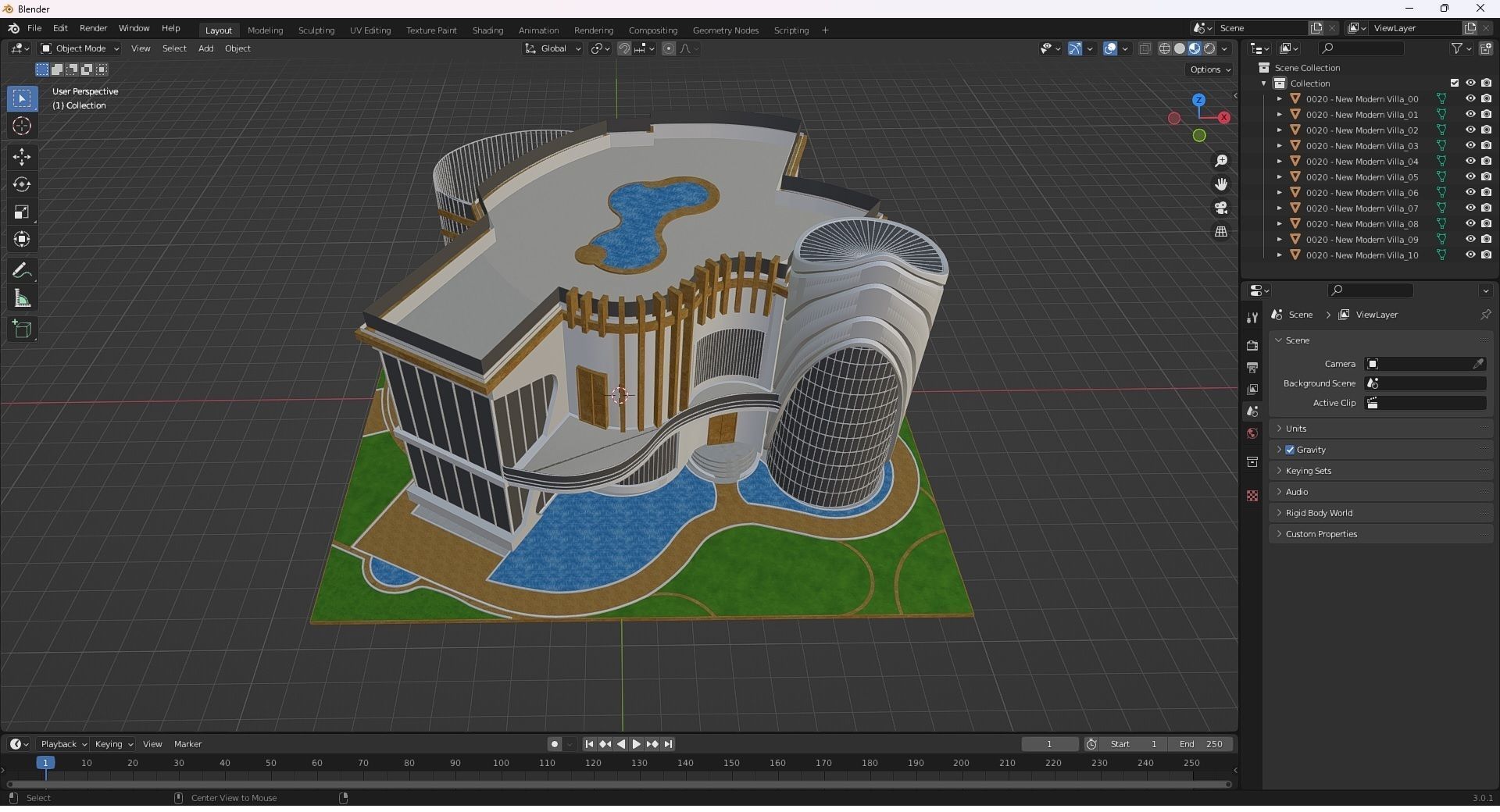Image resolution: width=1500 pixels, height=812 pixels.
Task: Jump to the timeline start frame
Action: 589,744
